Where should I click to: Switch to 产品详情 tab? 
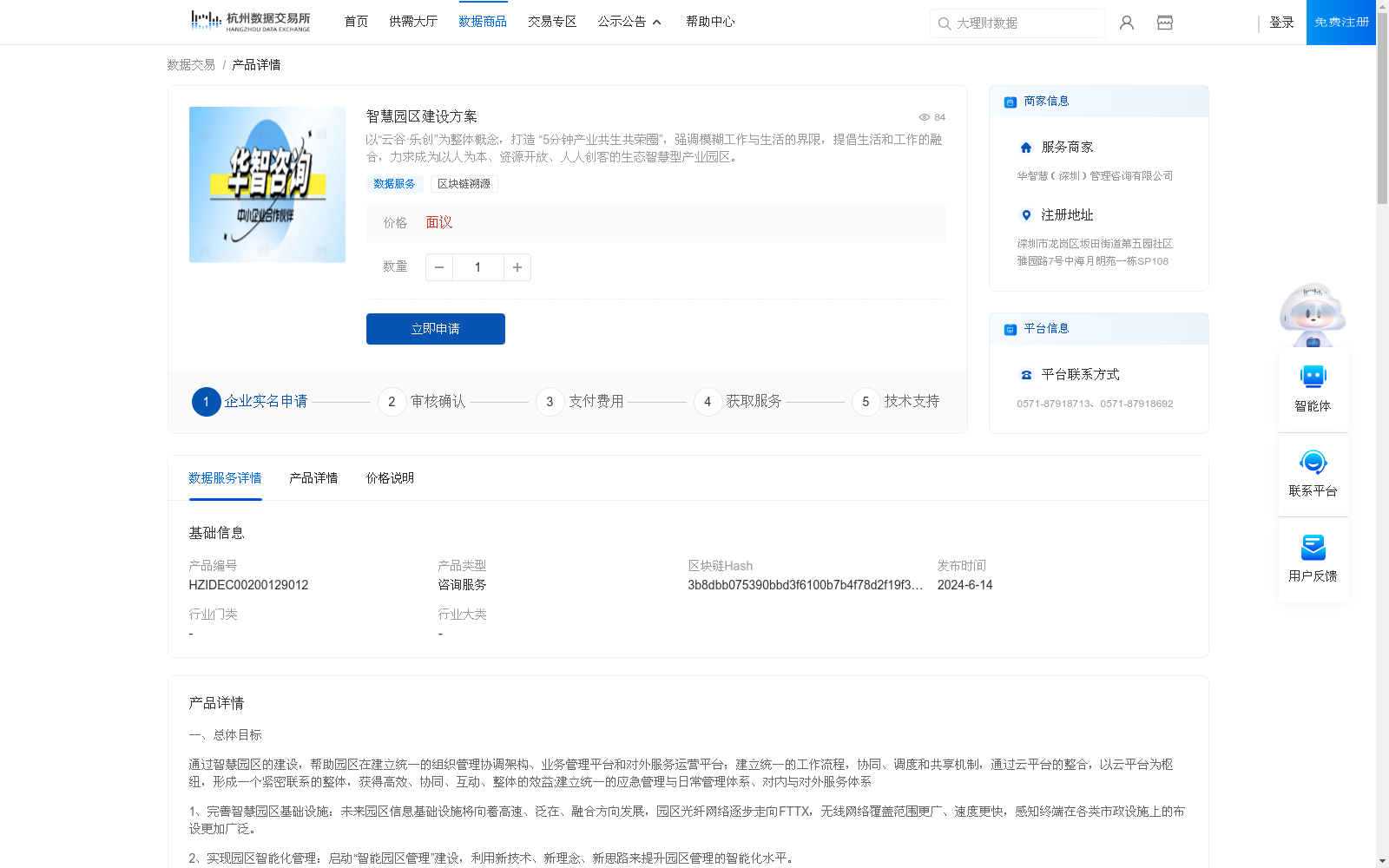tap(313, 478)
